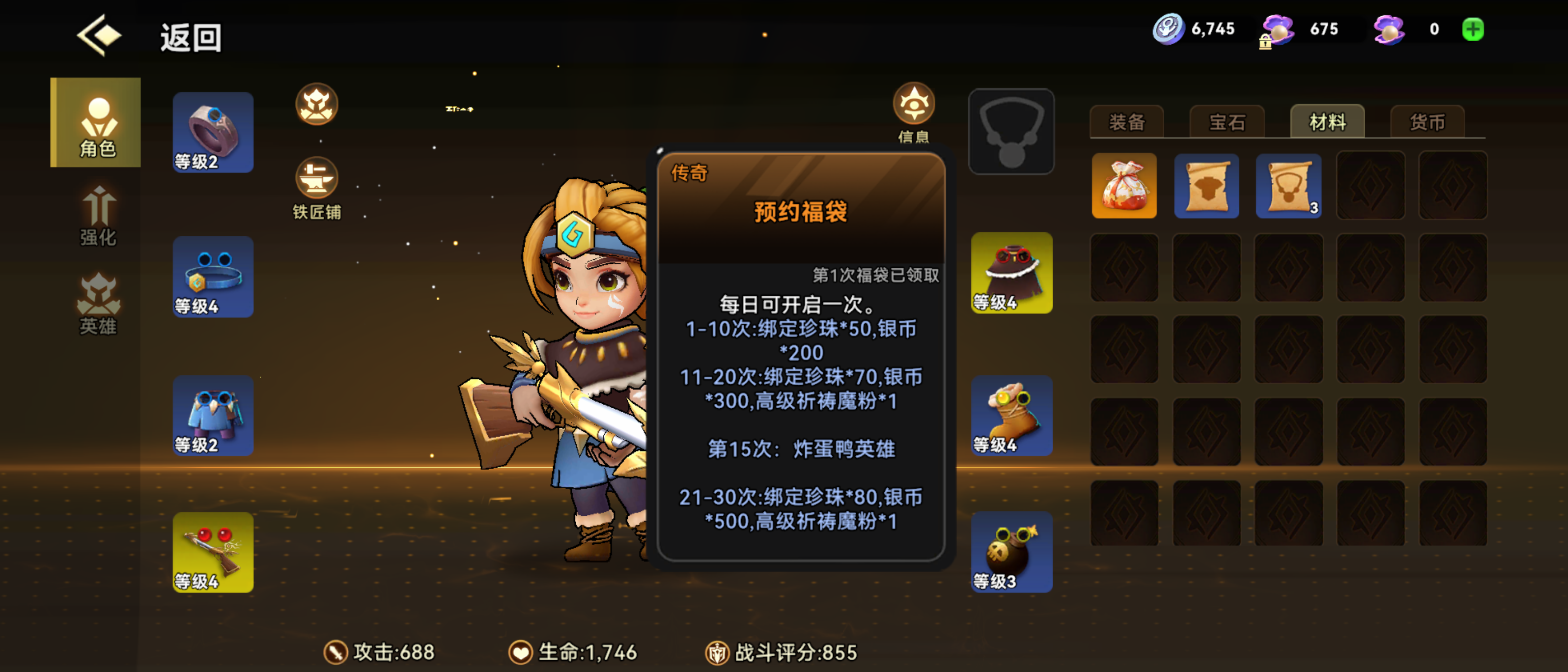Tap the green plus to add pearls
Image resolution: width=1568 pixels, height=672 pixels.
[x=1472, y=29]
